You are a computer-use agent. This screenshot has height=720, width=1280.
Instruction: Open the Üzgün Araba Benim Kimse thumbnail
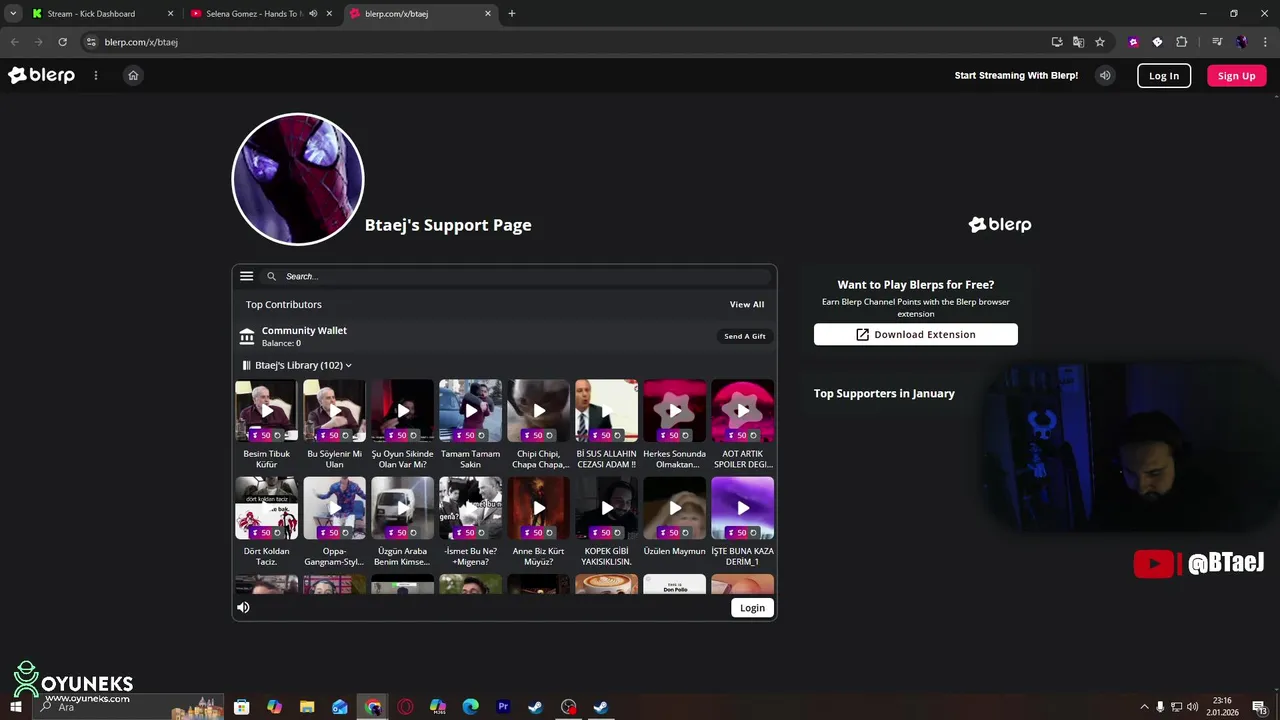click(x=402, y=508)
